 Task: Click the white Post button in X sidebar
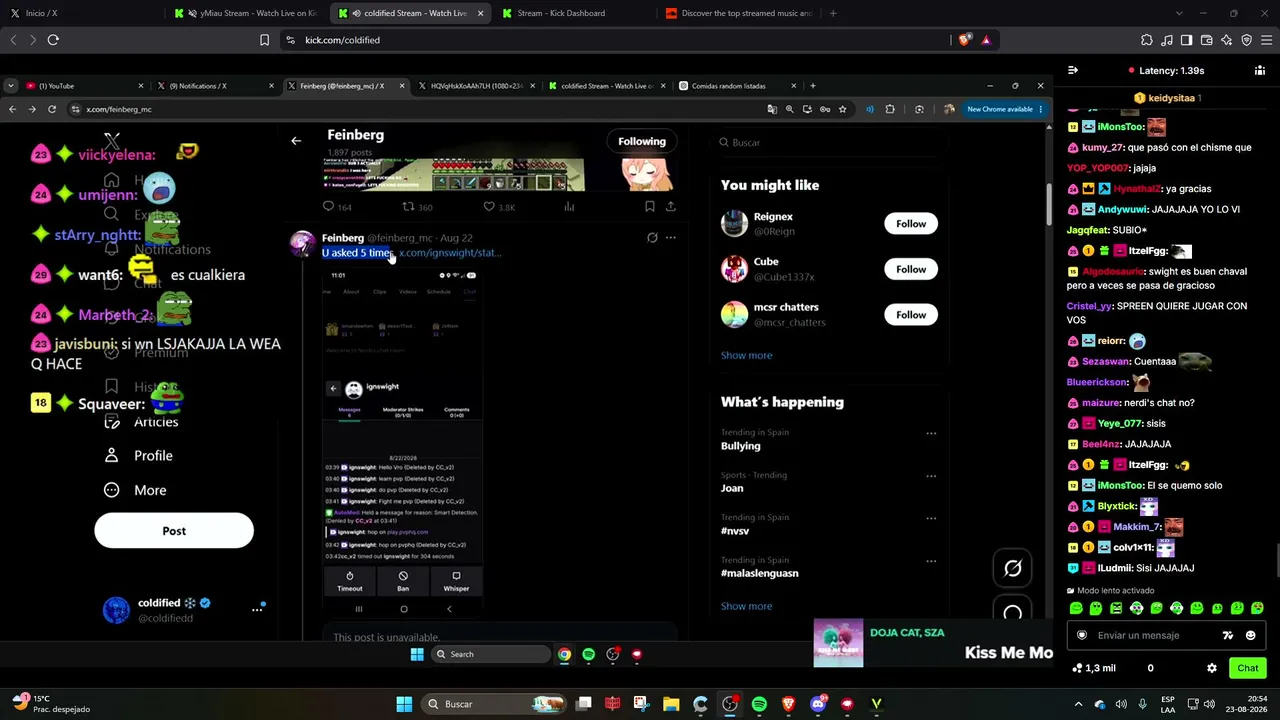(174, 531)
